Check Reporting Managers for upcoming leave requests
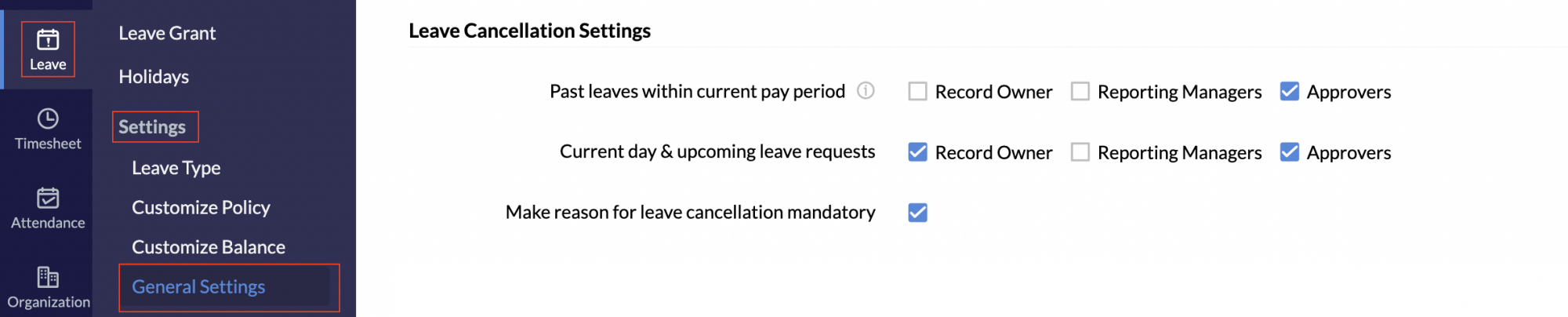Screen dimensions: 1568x317 pyautogui.click(x=1080, y=152)
